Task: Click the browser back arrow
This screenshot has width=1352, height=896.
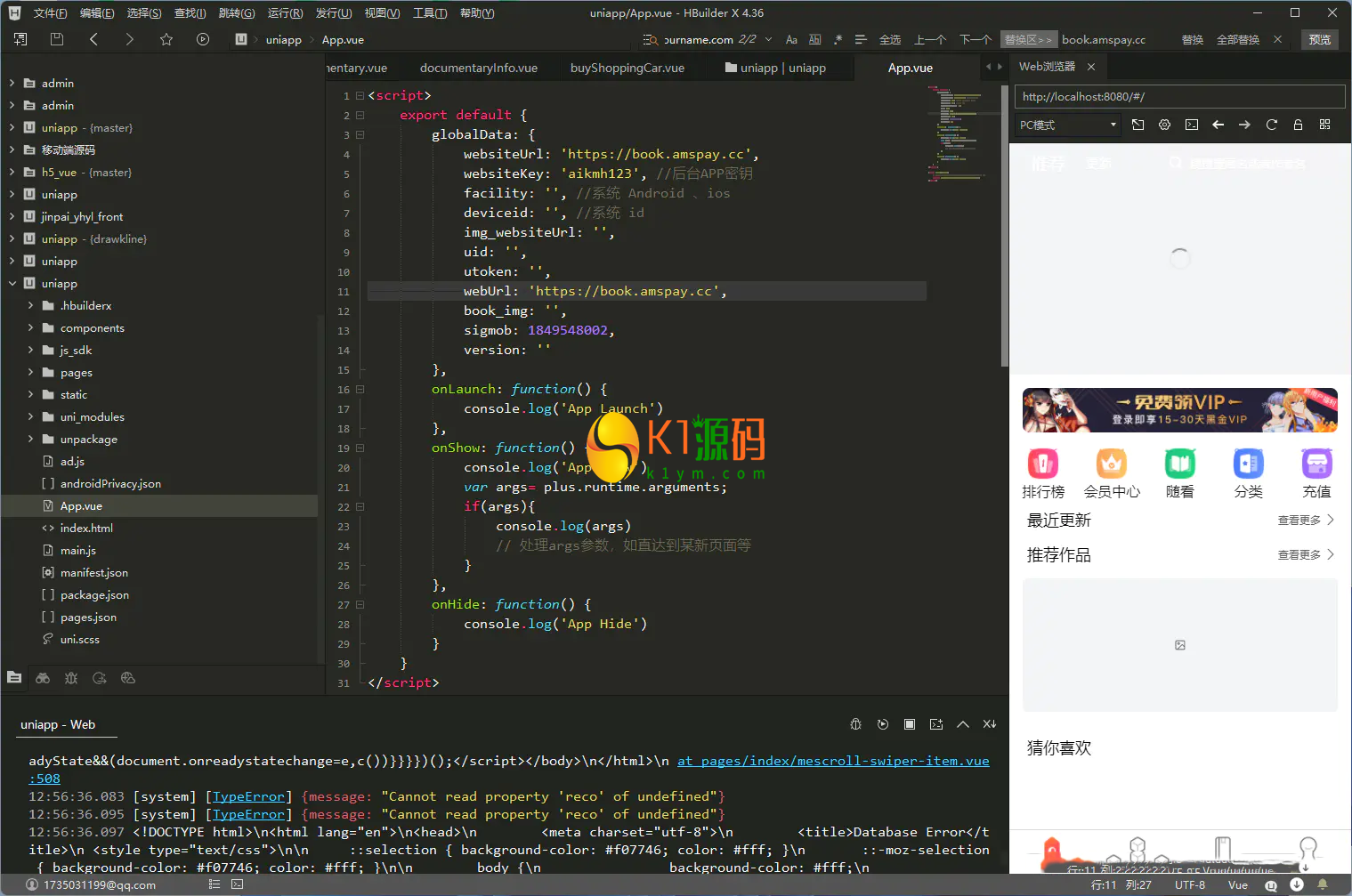Action: [x=1218, y=125]
